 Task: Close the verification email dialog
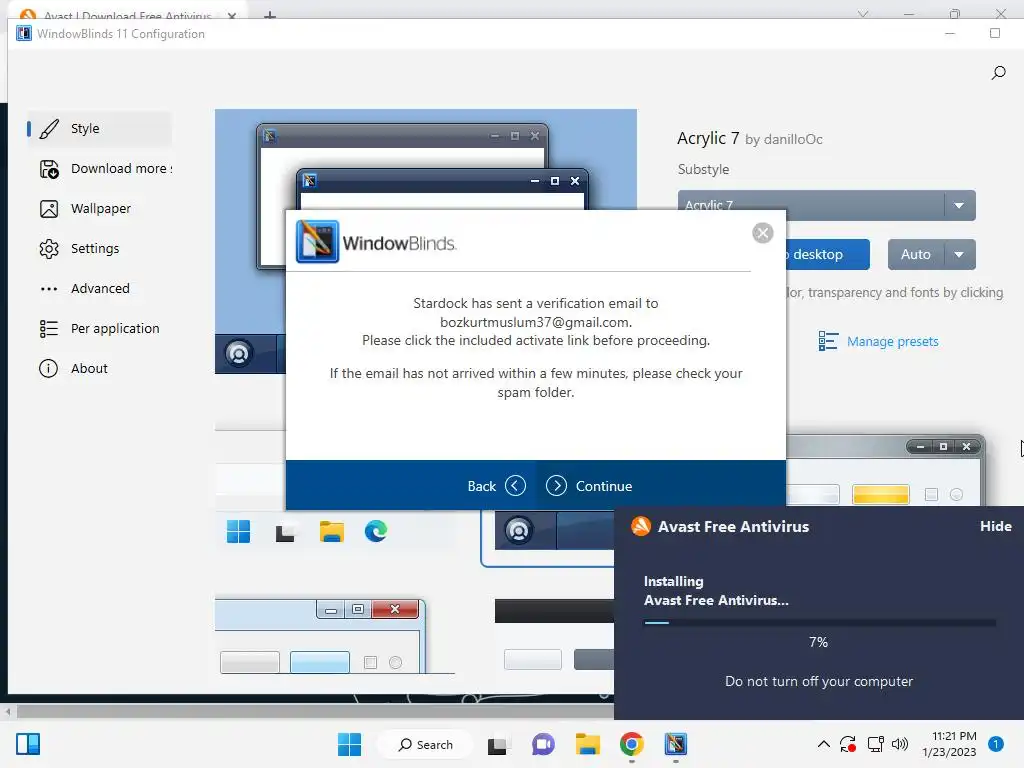[x=762, y=233]
